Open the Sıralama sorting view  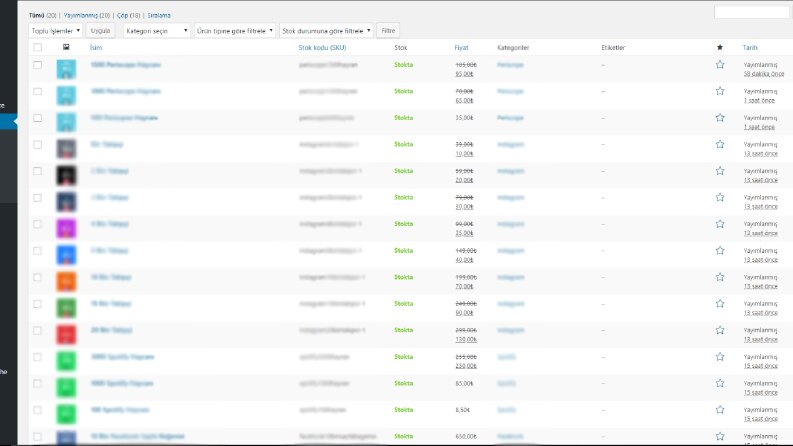pos(159,15)
